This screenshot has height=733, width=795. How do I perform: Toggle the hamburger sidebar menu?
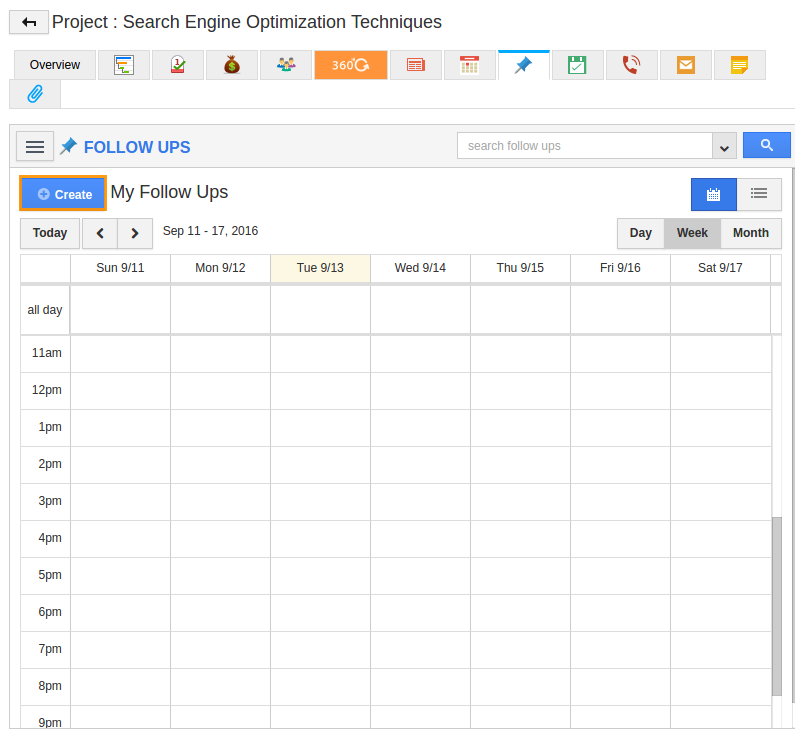coord(35,147)
